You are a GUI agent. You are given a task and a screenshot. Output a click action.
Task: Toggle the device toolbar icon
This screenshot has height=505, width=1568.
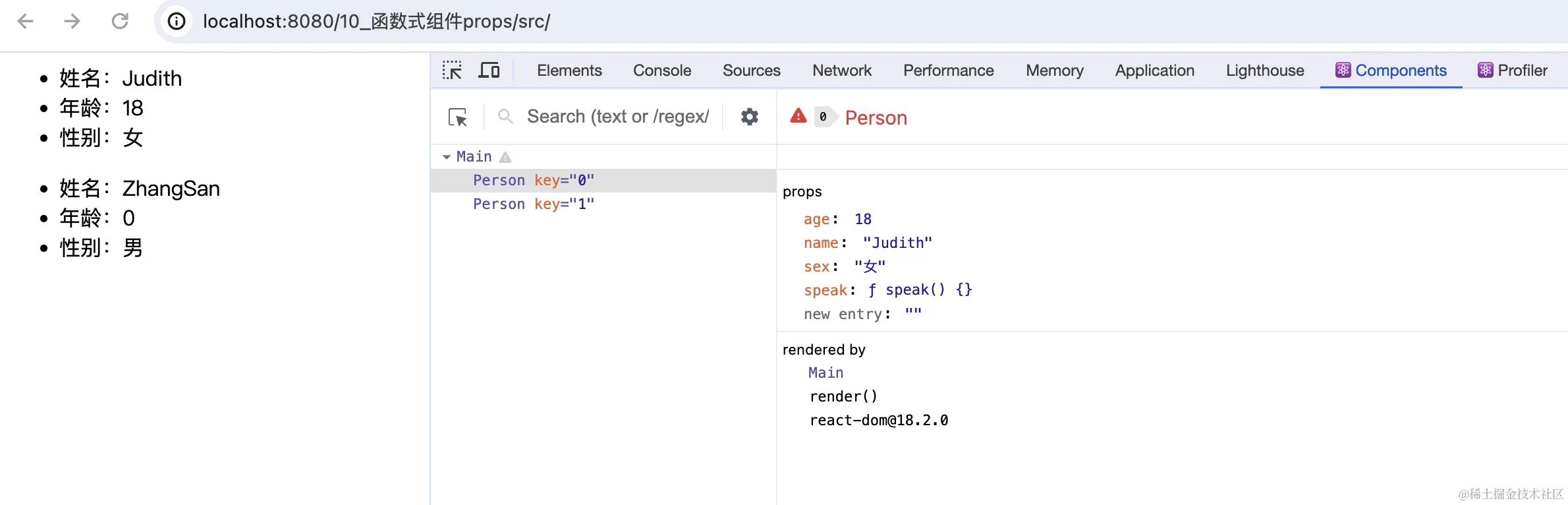(x=489, y=71)
